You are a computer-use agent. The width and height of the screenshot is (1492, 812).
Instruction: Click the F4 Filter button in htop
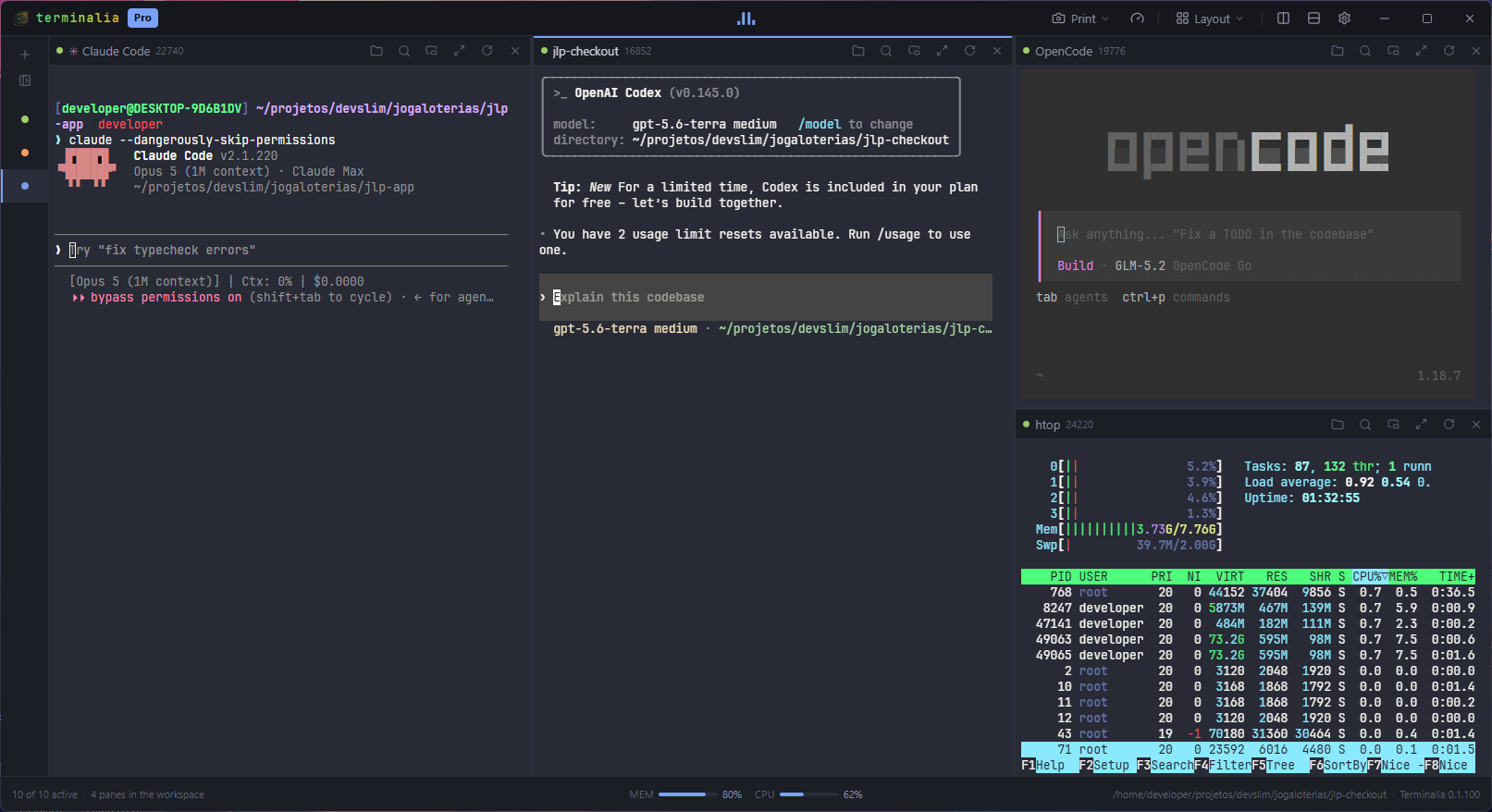coord(1223,765)
